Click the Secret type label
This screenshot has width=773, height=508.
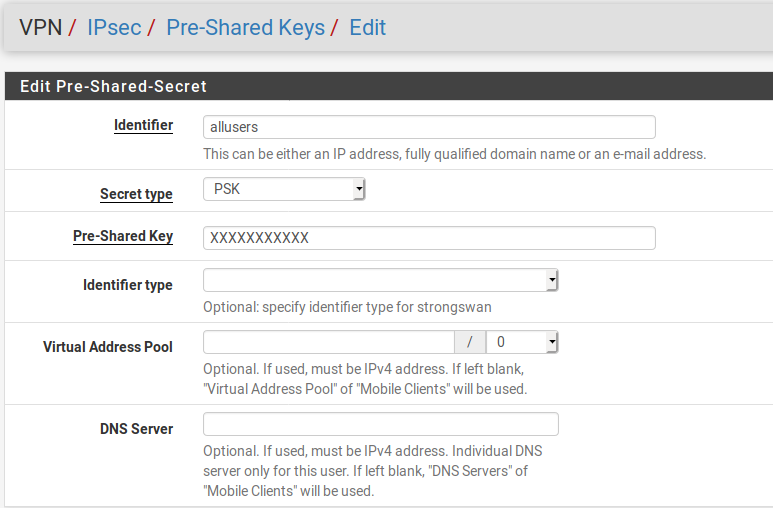pos(136,194)
